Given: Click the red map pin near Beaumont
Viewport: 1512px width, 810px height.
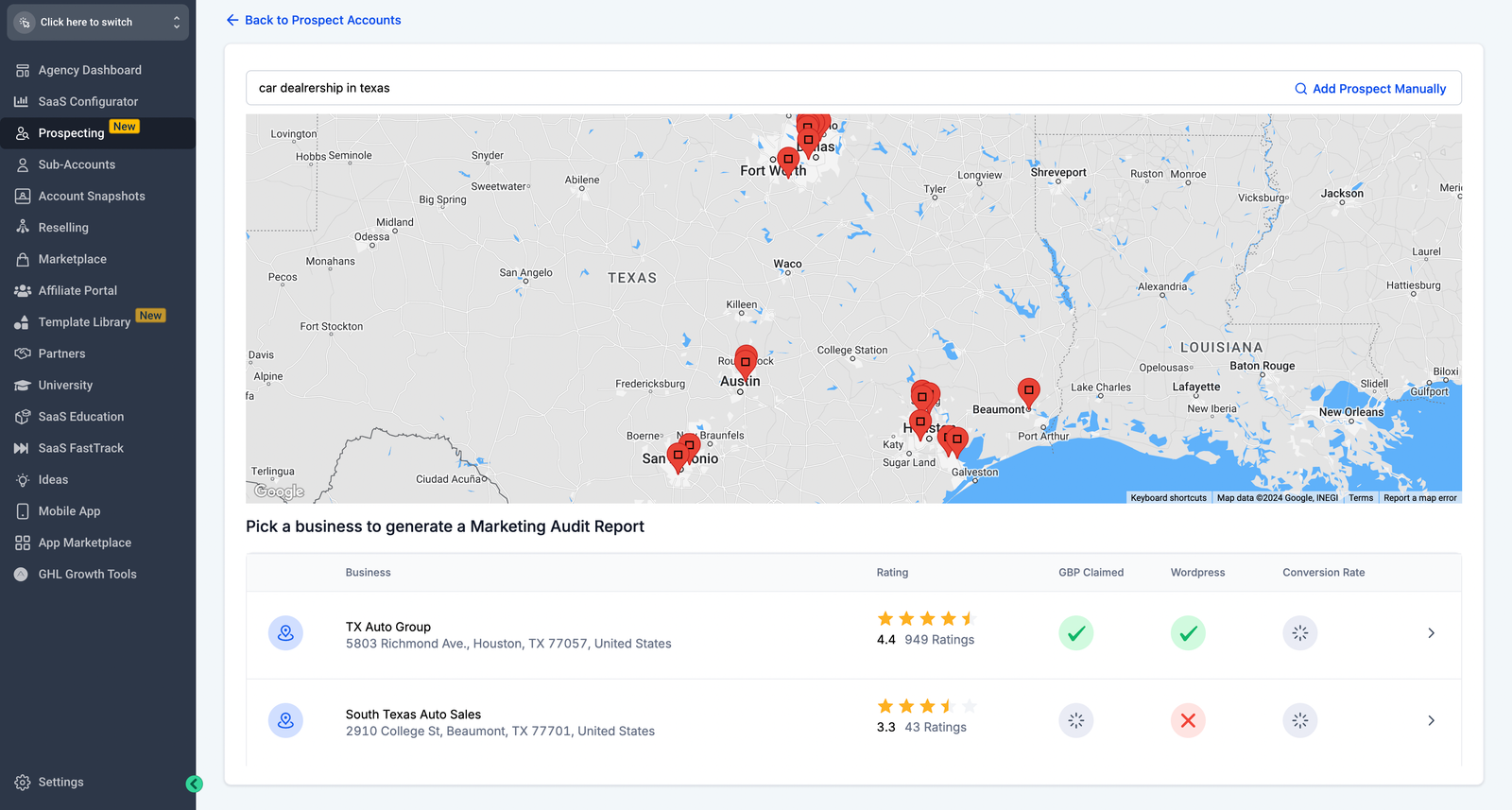Looking at the screenshot, I should click(1028, 391).
